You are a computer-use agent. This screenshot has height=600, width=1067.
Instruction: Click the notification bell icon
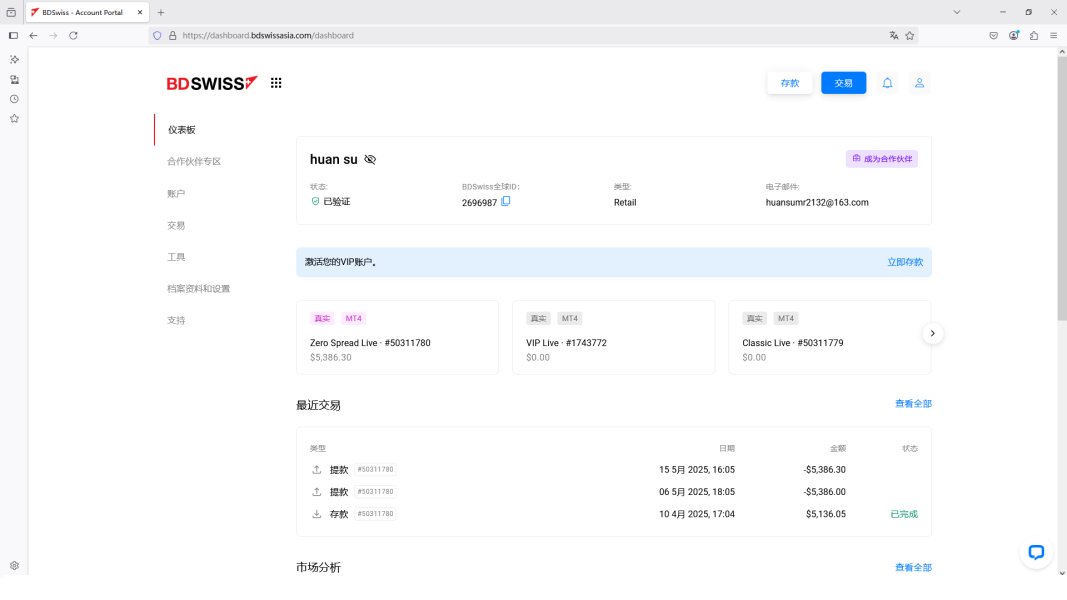pos(887,83)
